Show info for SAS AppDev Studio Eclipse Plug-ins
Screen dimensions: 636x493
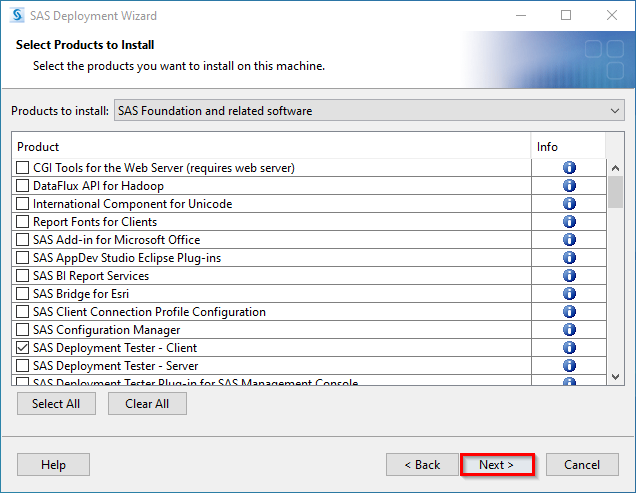point(569,258)
